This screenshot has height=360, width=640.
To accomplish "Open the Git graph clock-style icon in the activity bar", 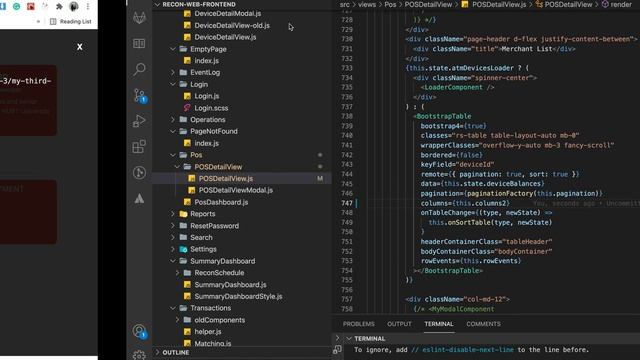I will pyautogui.click(x=139, y=173).
